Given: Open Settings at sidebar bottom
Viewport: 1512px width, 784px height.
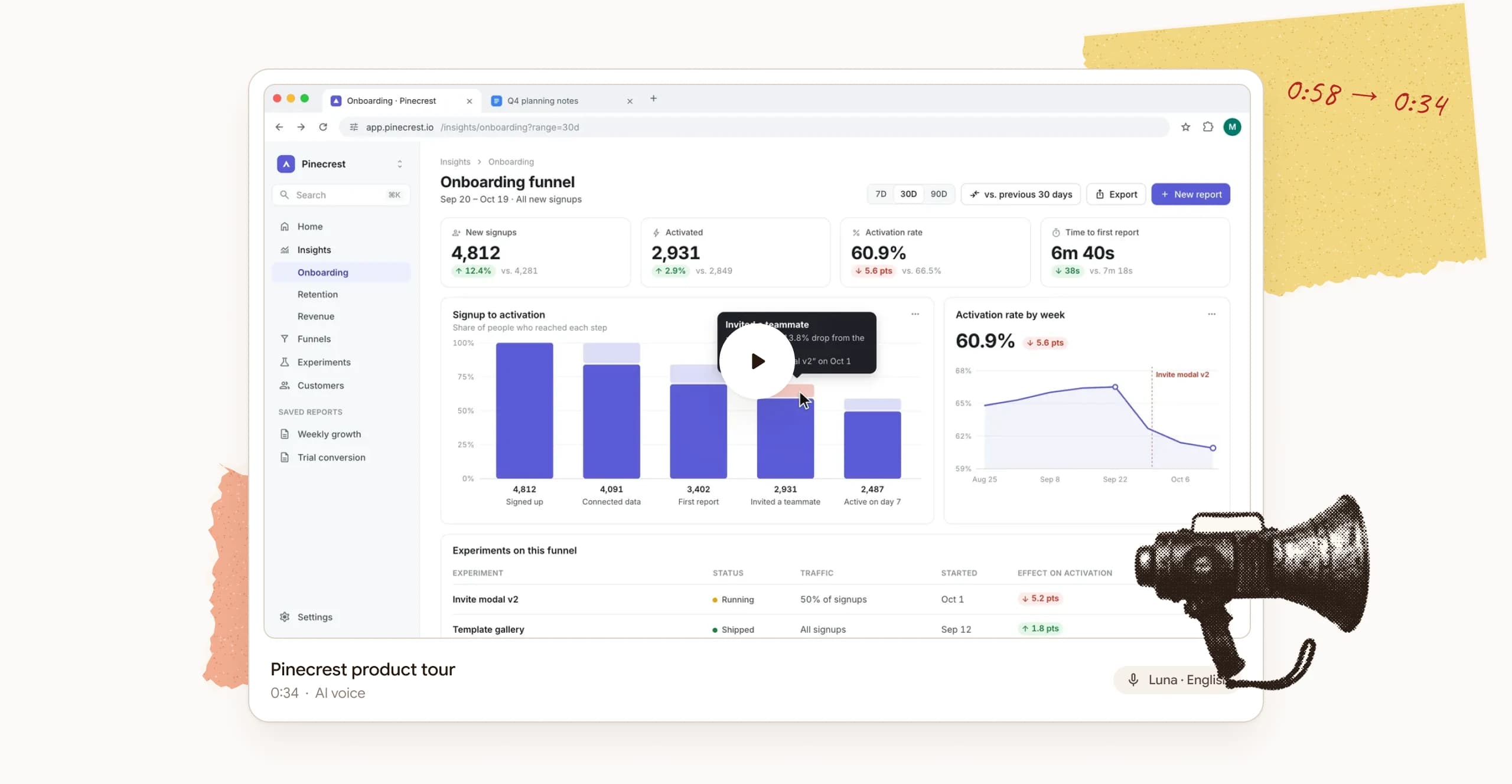Looking at the screenshot, I should click(x=341, y=617).
